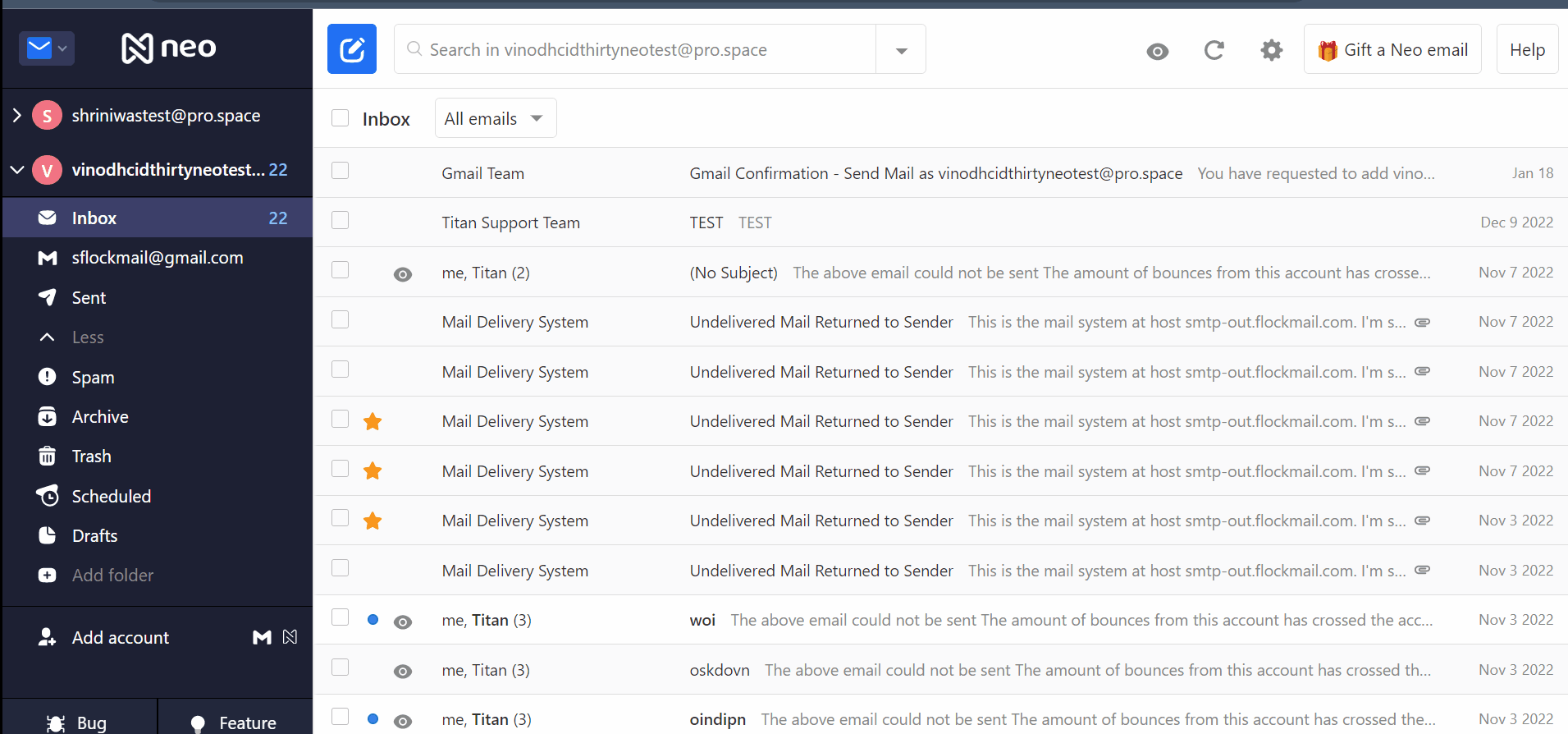The width and height of the screenshot is (1568, 734).
Task: Click the blue compose email button
Action: (x=351, y=49)
